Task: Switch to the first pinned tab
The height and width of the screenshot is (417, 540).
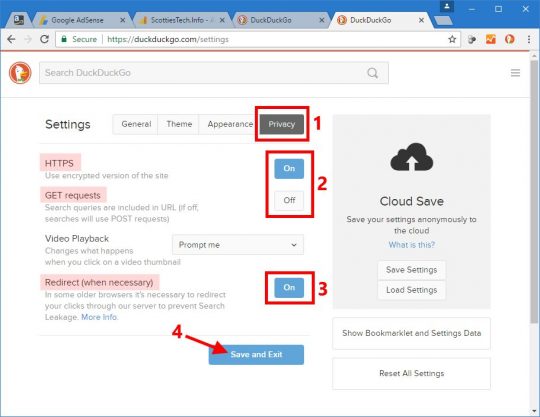Action: tap(19, 20)
